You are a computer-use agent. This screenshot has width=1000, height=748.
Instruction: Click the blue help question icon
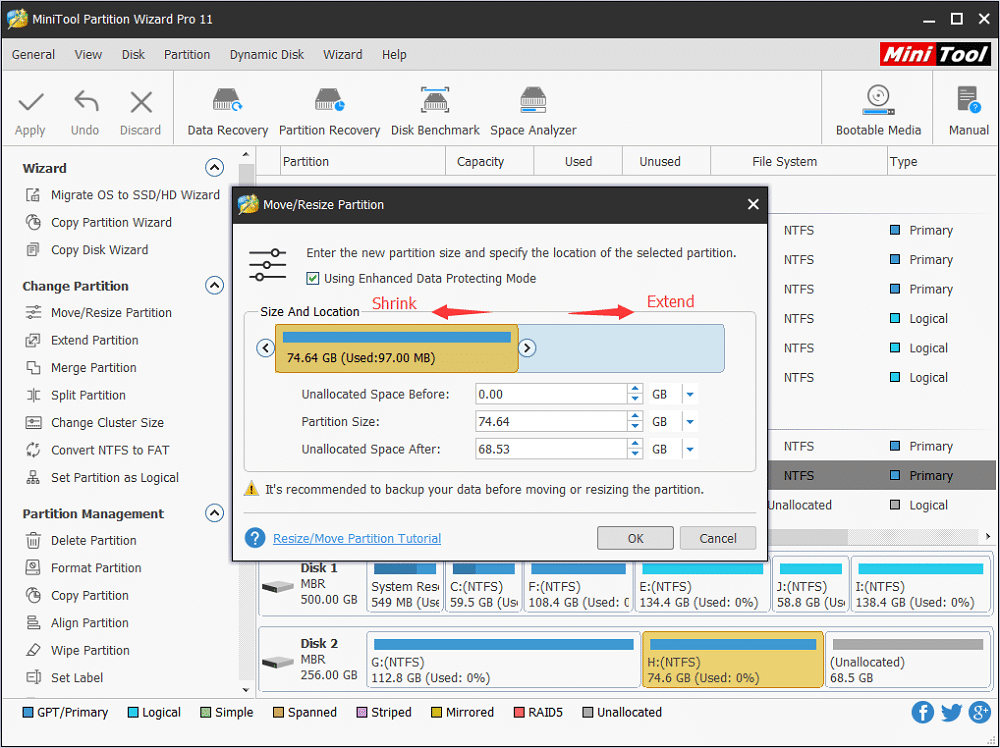tap(254, 538)
